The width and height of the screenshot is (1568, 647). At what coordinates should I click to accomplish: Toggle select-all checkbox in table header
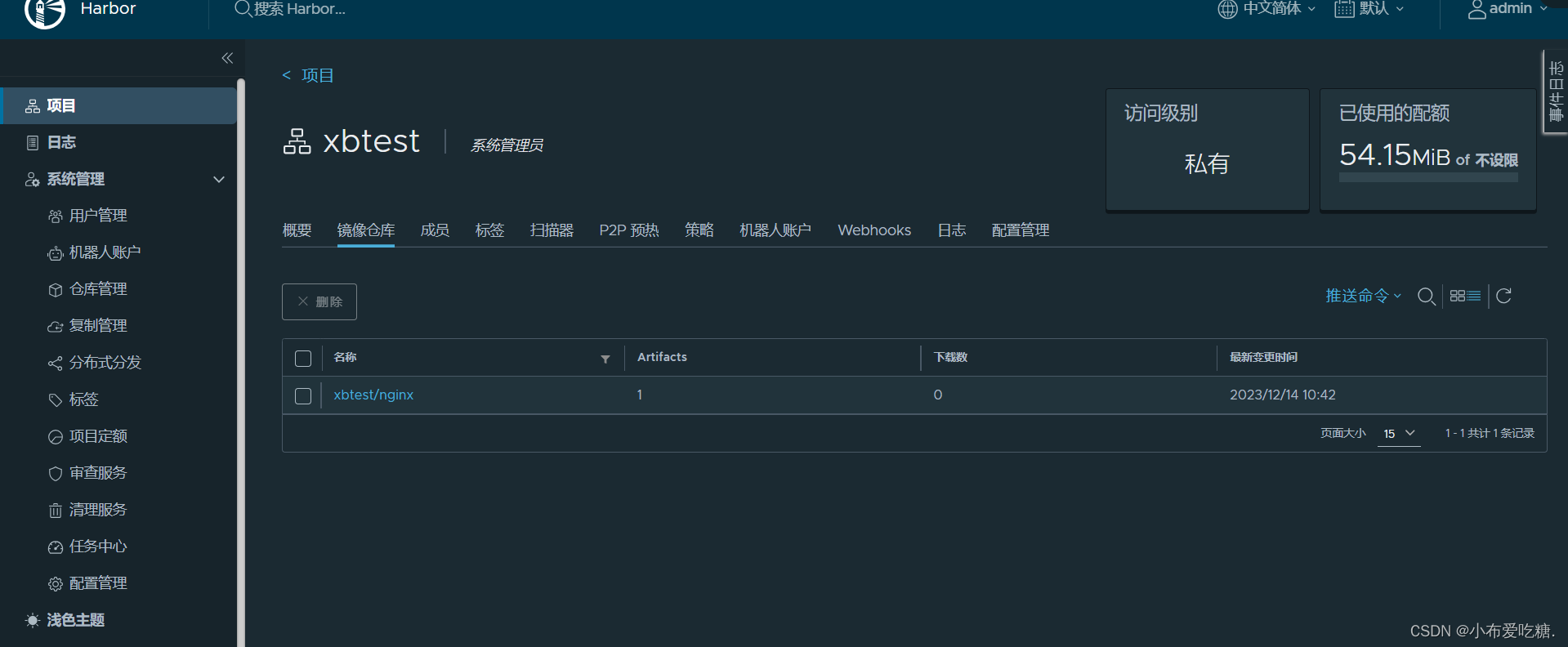point(303,359)
